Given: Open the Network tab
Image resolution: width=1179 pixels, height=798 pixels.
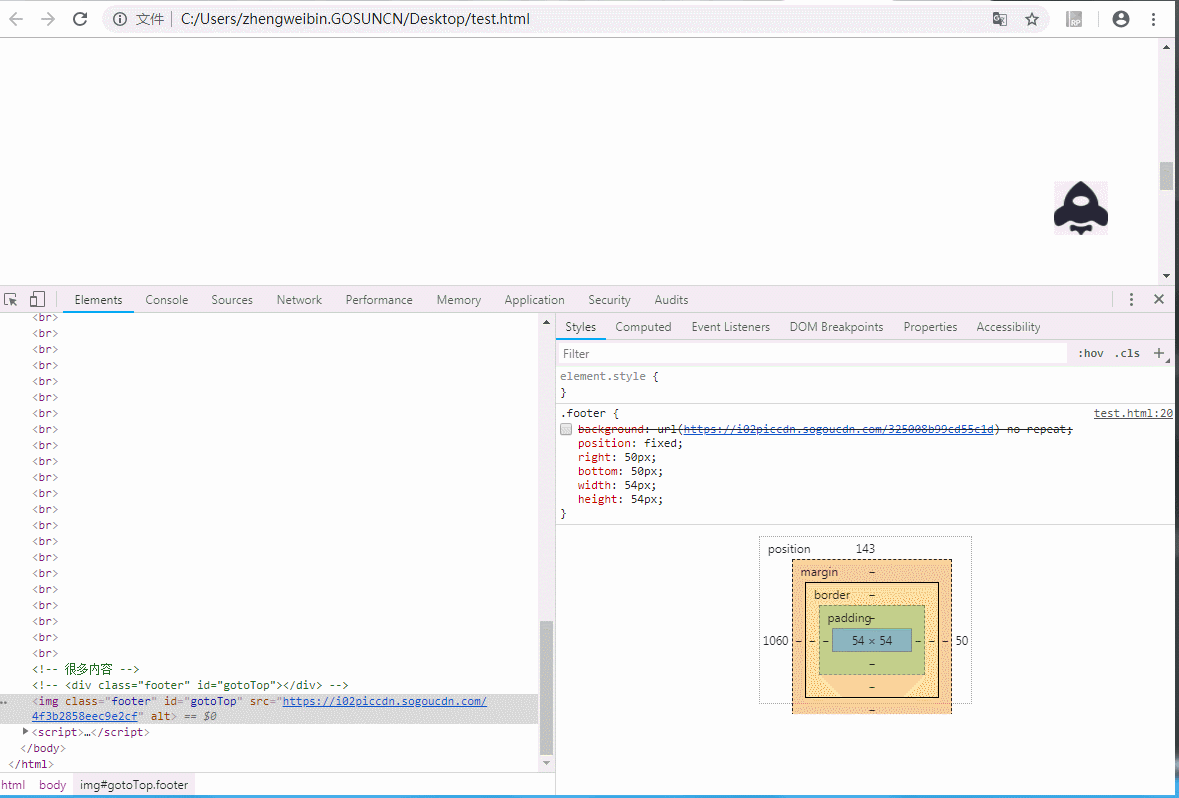Looking at the screenshot, I should click(299, 299).
